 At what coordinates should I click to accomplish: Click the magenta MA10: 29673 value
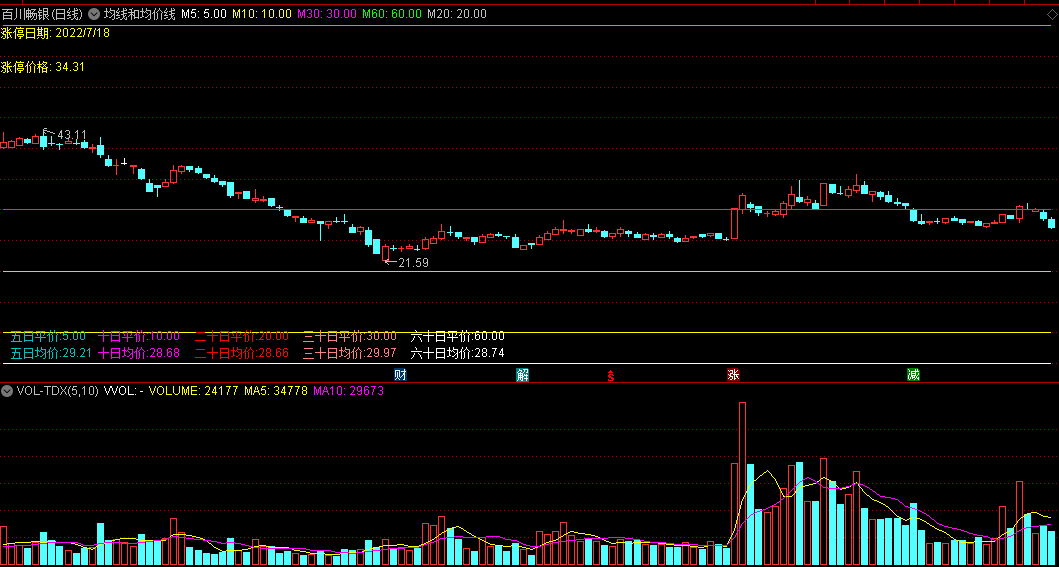pyautogui.click(x=348, y=390)
